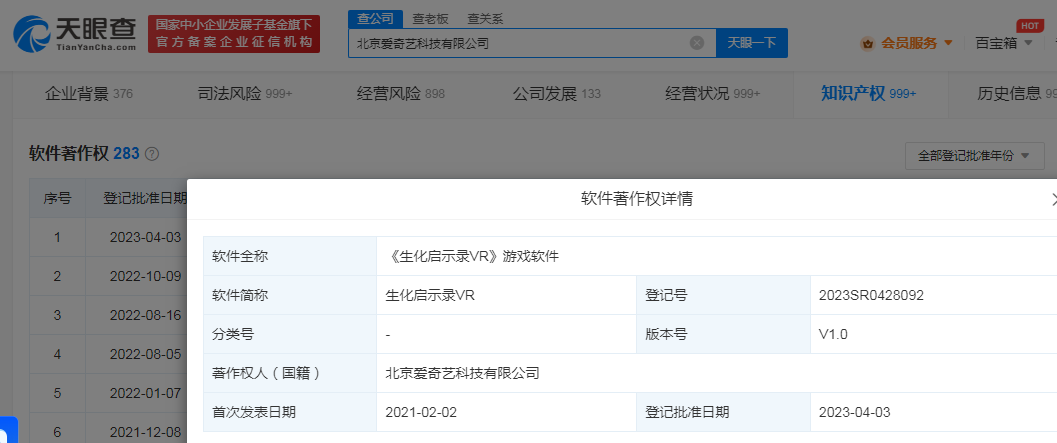
Task: Click the 天眼一下 search button
Action: tap(752, 43)
